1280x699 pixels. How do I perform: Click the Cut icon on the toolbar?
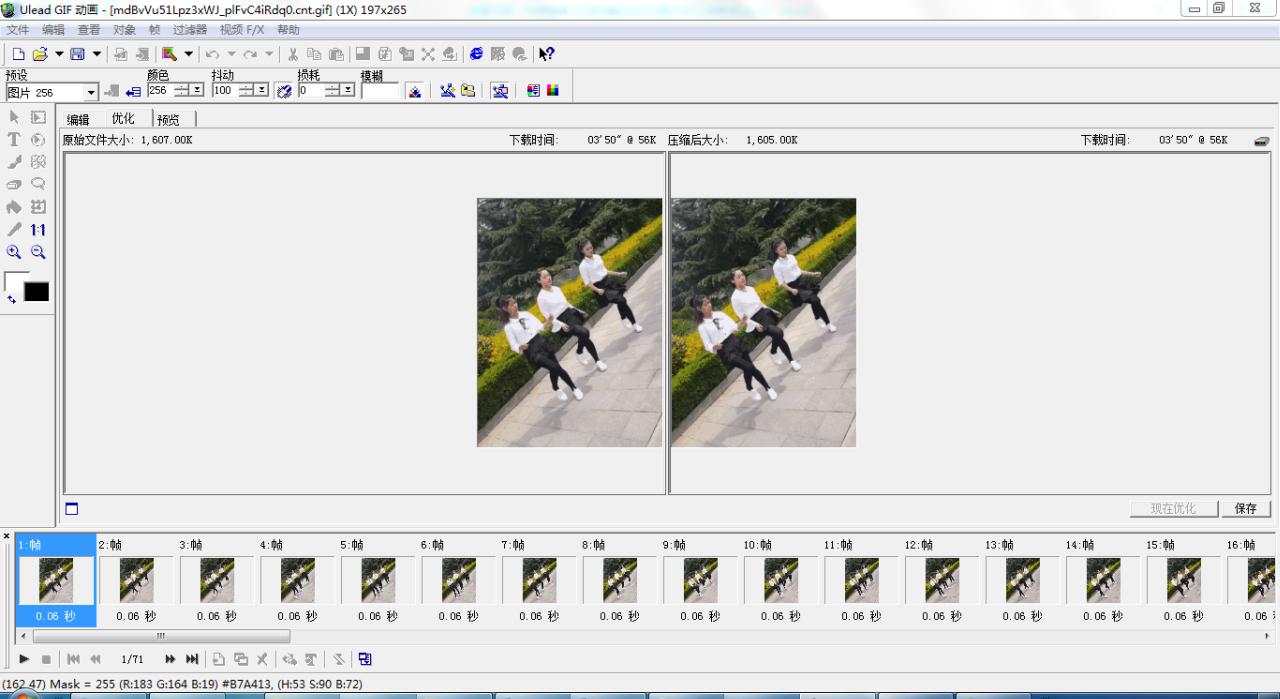pos(293,53)
